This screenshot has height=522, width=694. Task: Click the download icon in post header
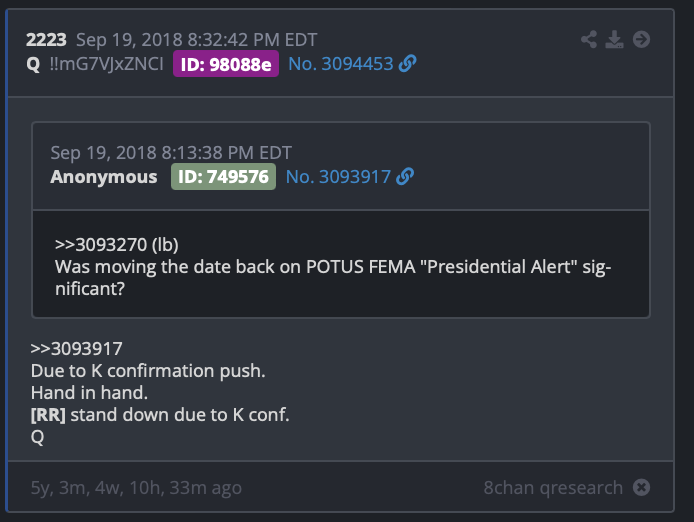click(615, 40)
